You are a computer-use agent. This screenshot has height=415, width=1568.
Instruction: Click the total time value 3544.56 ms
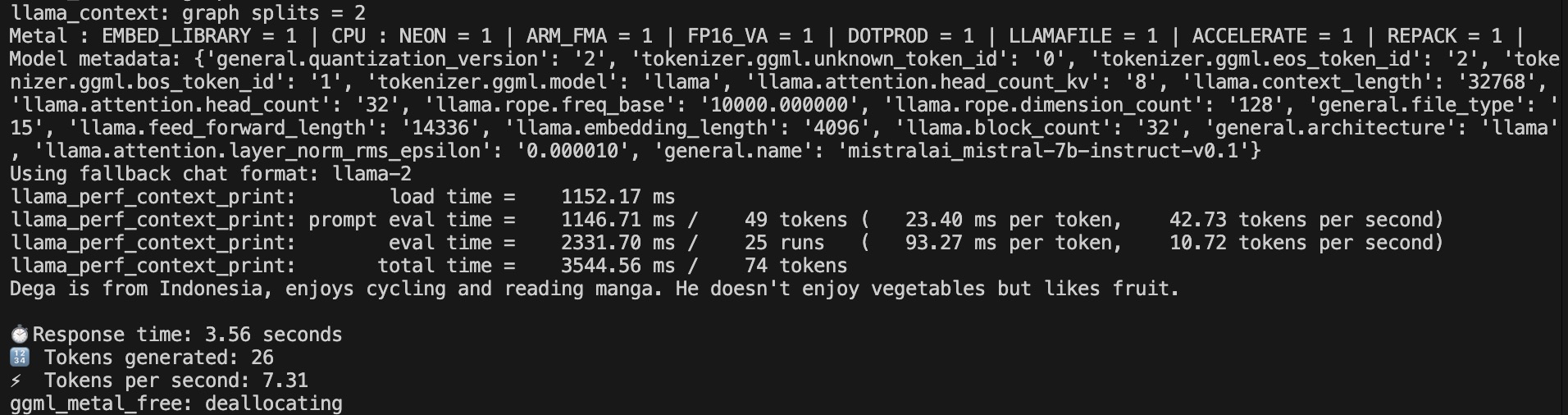click(x=618, y=266)
